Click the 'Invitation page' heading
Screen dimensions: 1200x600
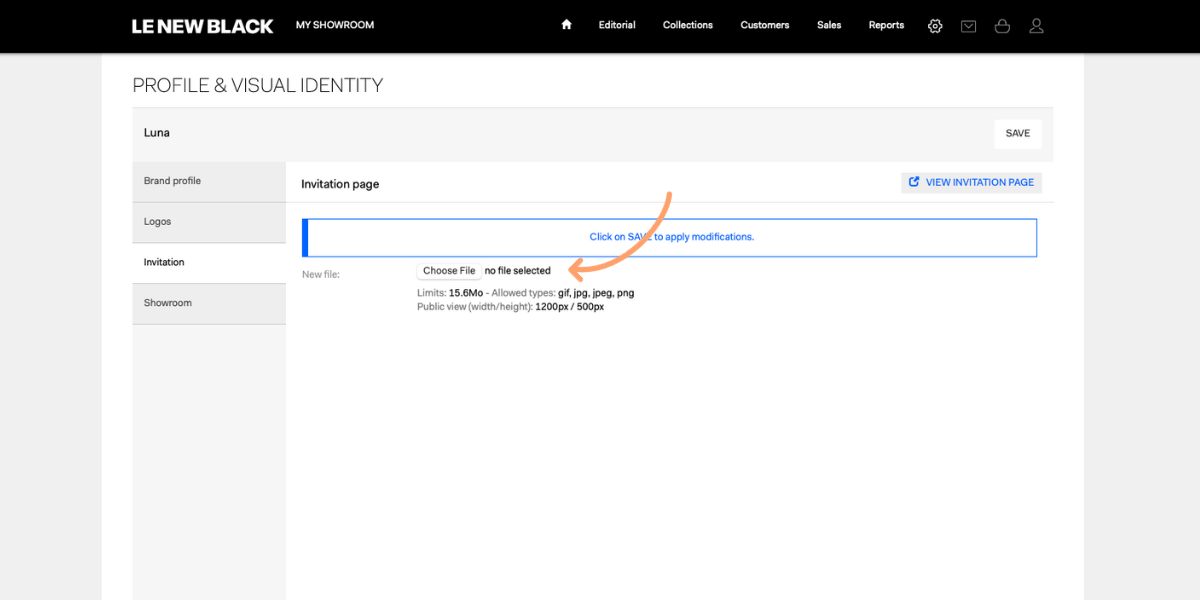340,184
